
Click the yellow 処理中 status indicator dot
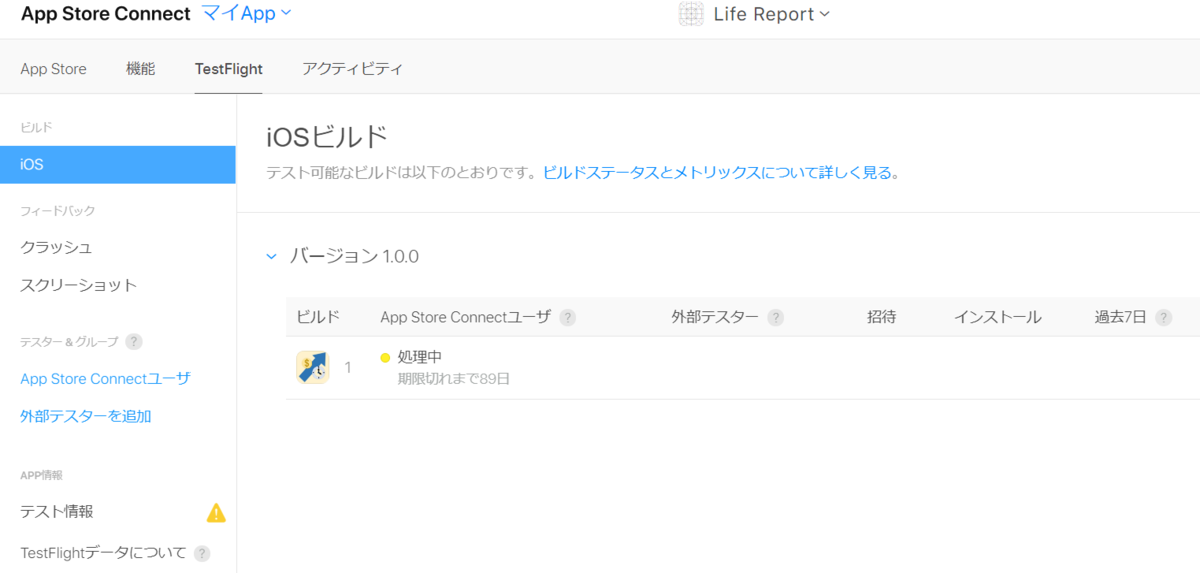coord(385,357)
